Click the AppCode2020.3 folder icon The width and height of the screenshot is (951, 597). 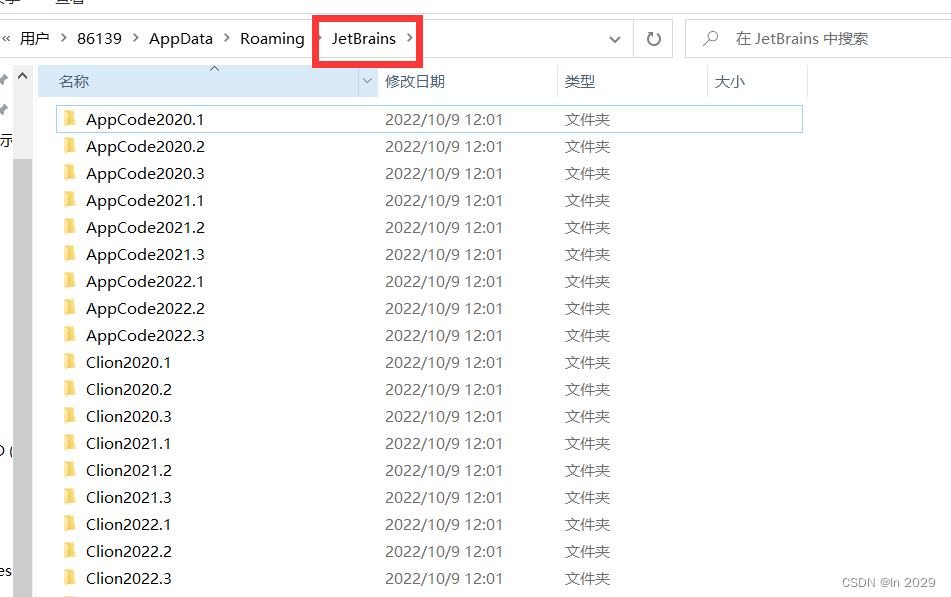click(x=70, y=172)
